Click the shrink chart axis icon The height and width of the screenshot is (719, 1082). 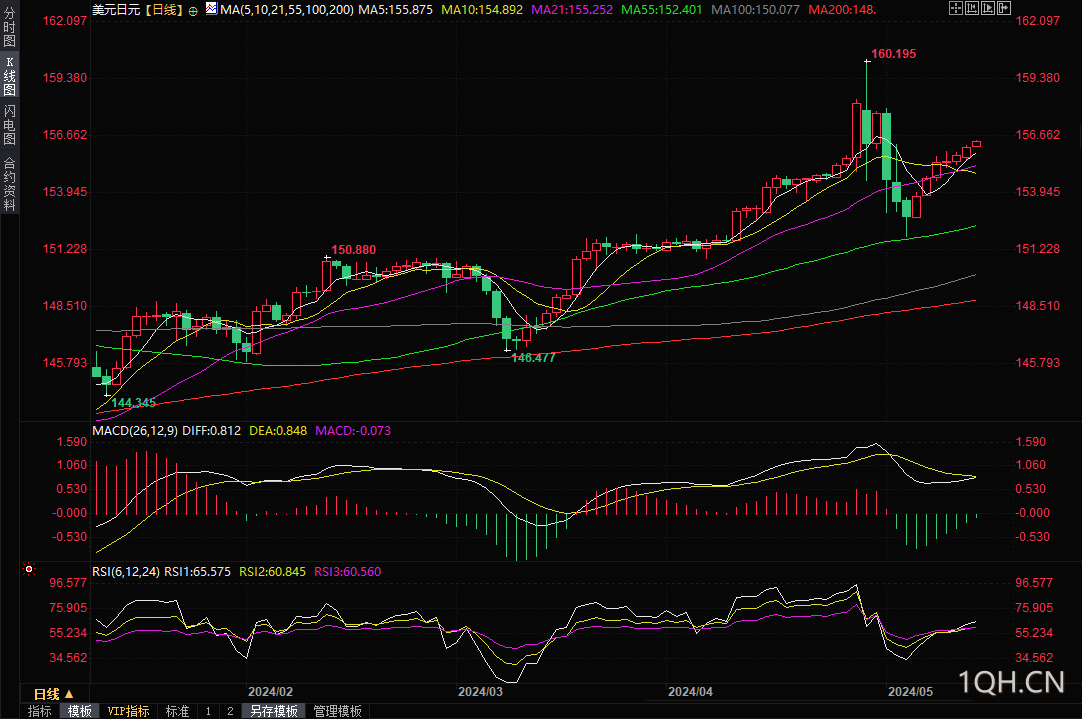(972, 8)
